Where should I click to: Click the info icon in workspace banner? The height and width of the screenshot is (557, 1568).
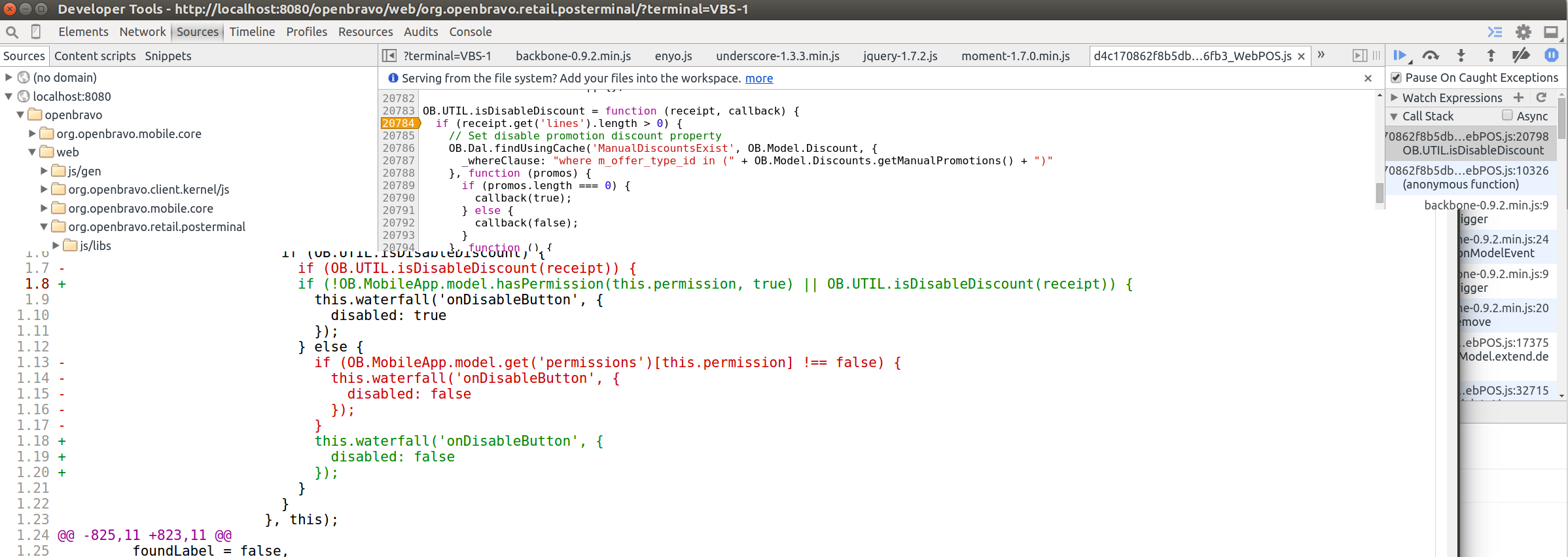tap(393, 78)
